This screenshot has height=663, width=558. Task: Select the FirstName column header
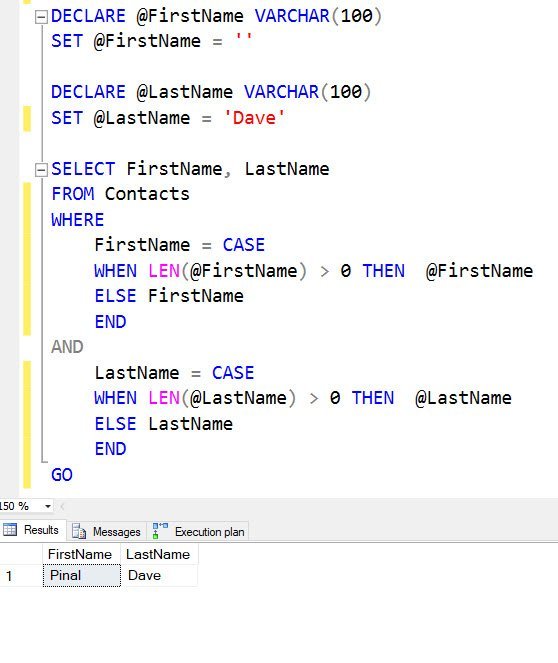coord(81,554)
